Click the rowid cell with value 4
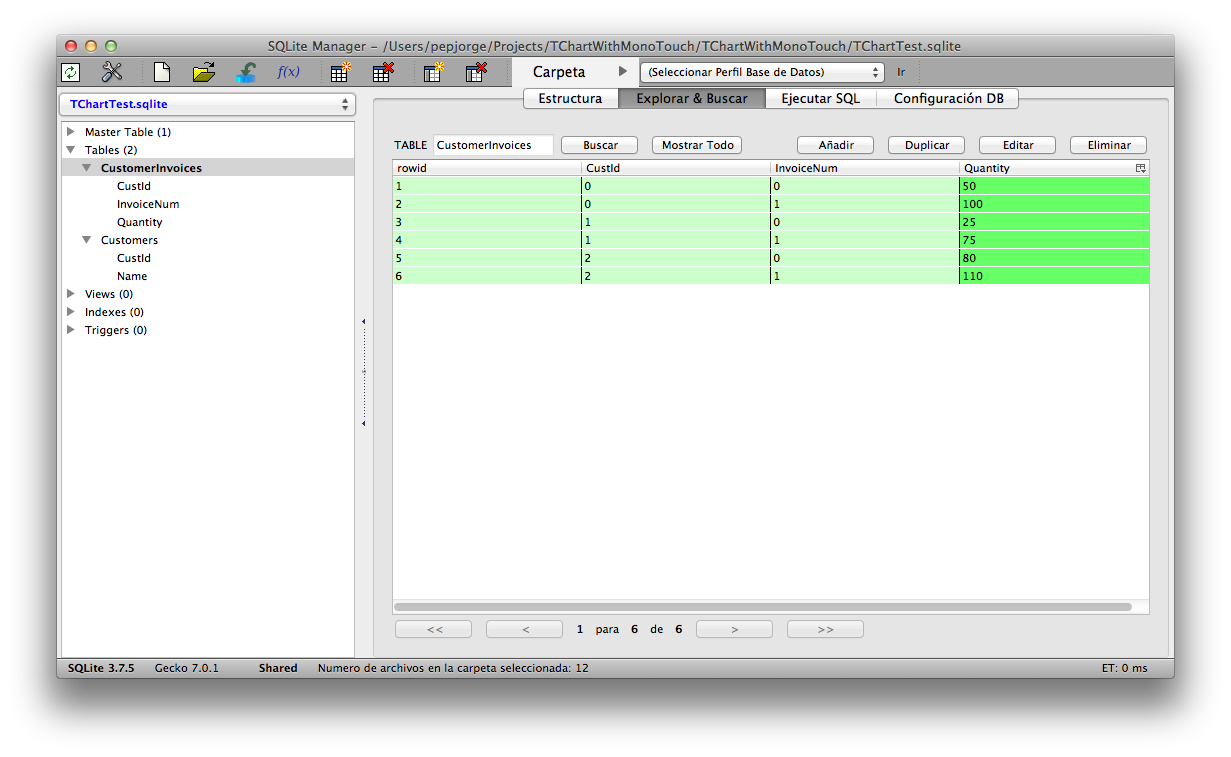 [486, 240]
